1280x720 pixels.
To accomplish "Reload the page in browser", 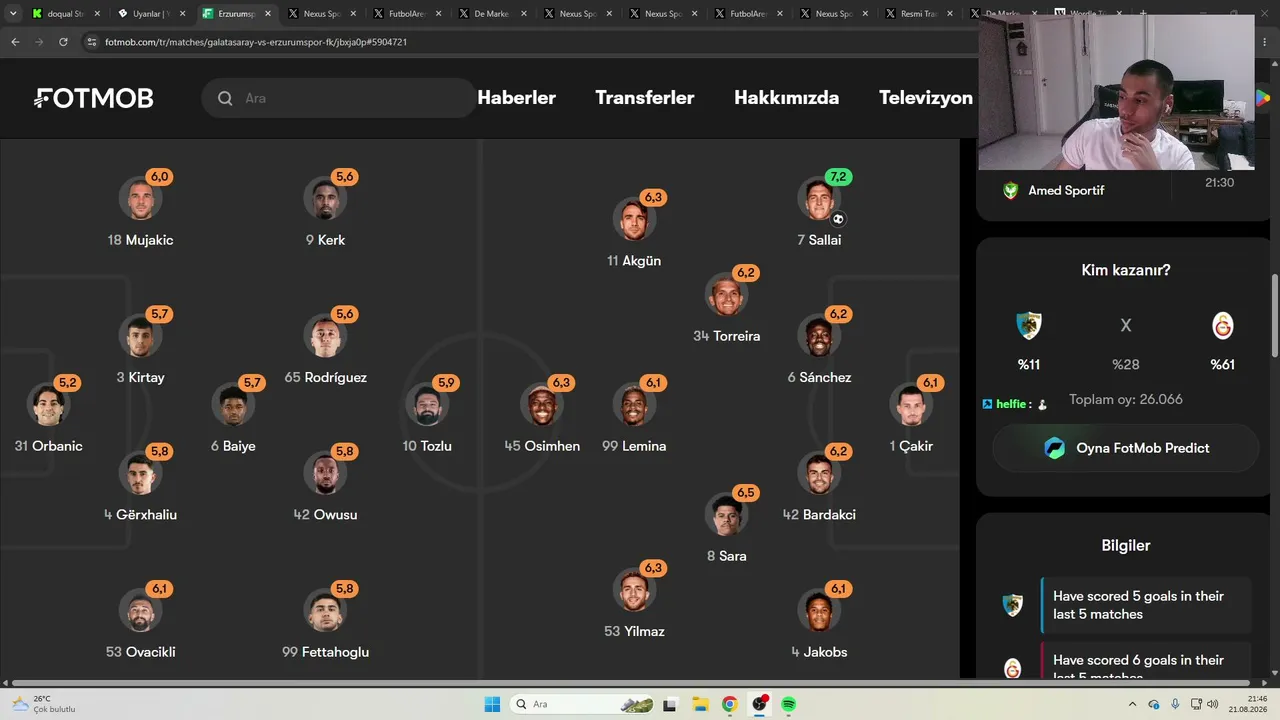I will [x=63, y=42].
